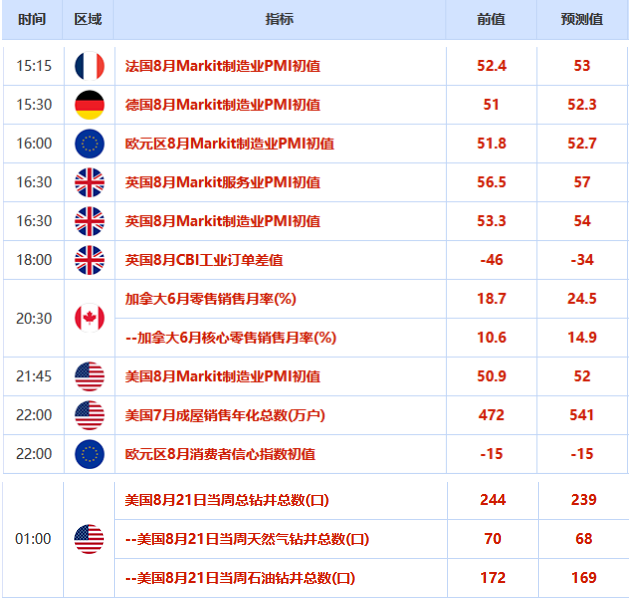Click the 472 previous value for US home sales
Viewport: 630px width, 598px height.
click(492, 415)
